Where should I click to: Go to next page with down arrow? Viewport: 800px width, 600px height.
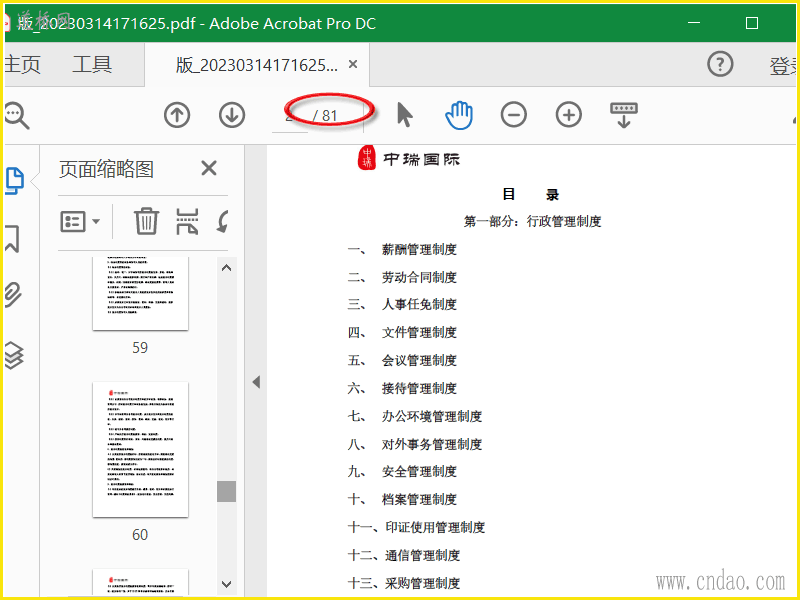232,115
